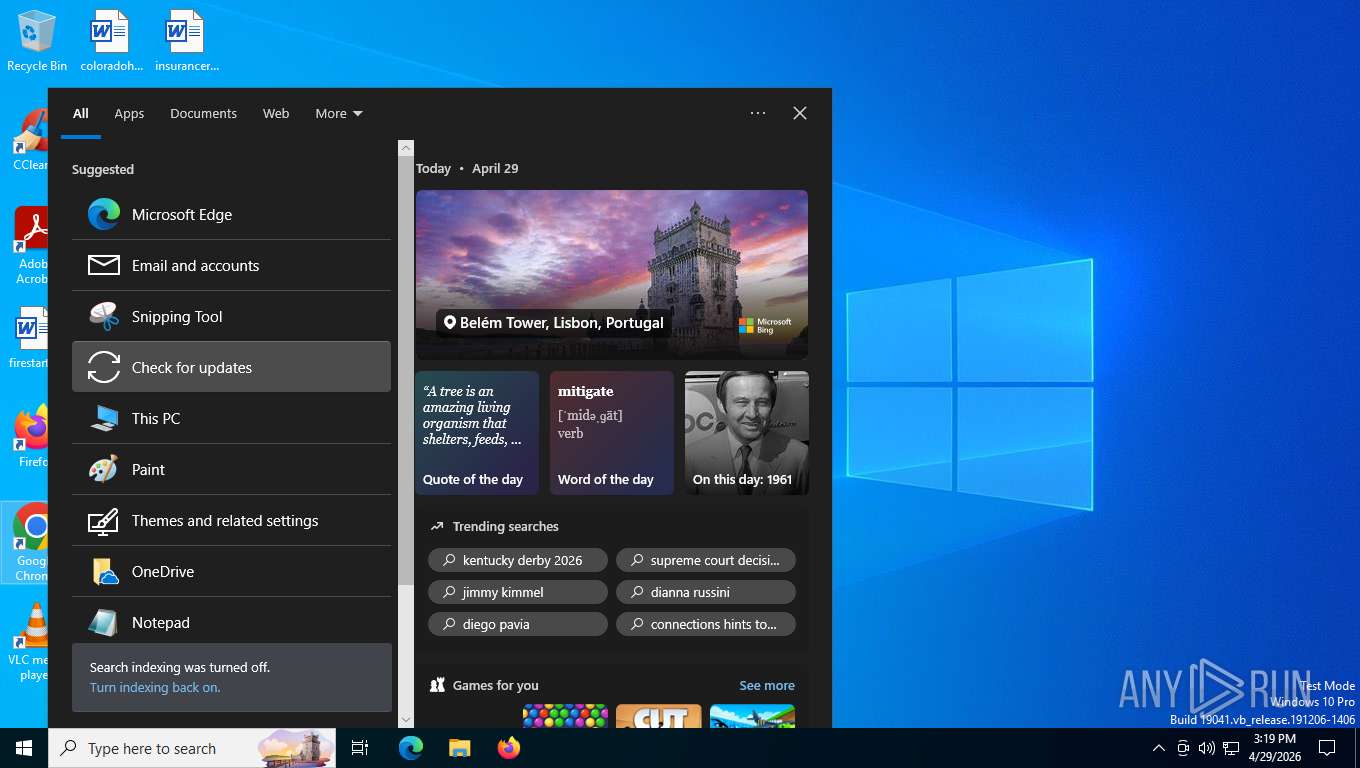This screenshot has width=1360, height=768.
Task: Select the CCleaner desktop shortcut
Action: [29, 140]
